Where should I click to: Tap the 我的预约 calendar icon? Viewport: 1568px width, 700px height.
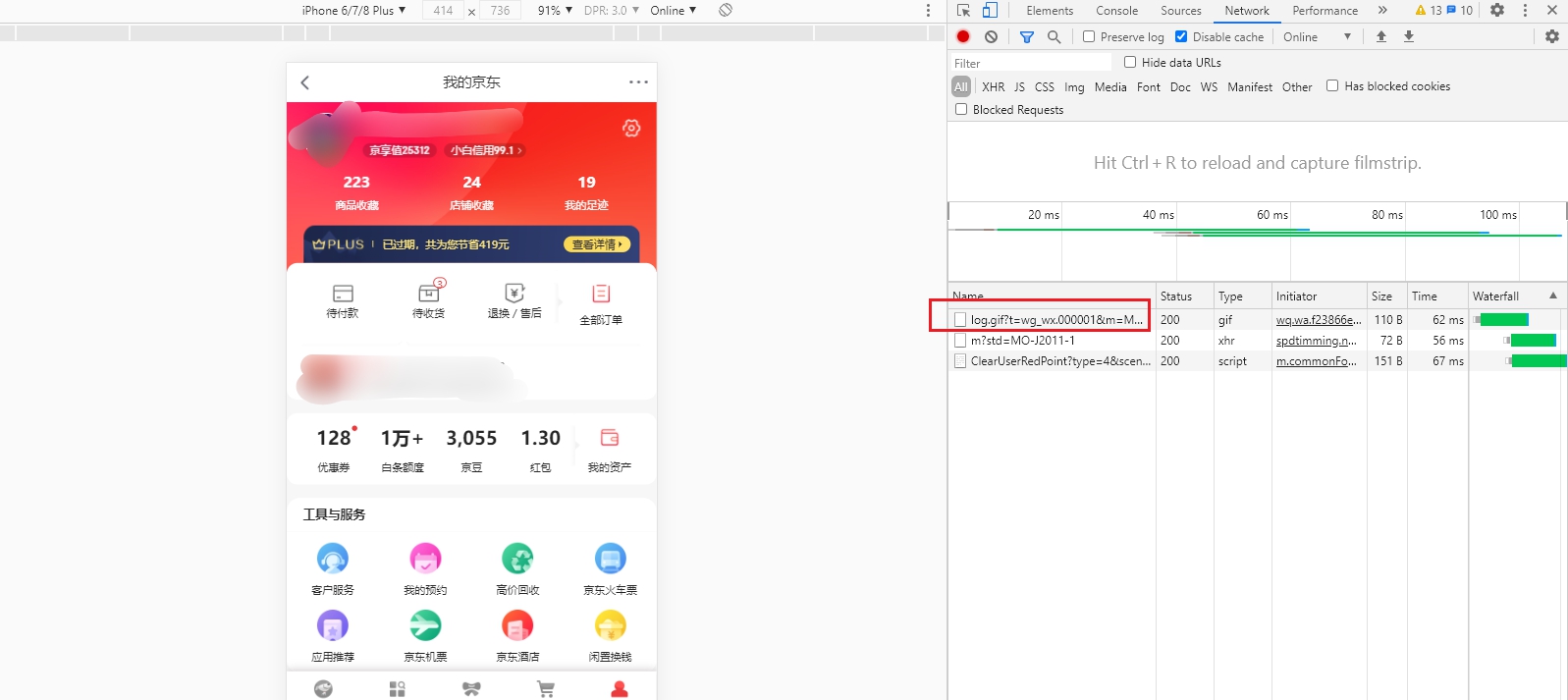425,559
